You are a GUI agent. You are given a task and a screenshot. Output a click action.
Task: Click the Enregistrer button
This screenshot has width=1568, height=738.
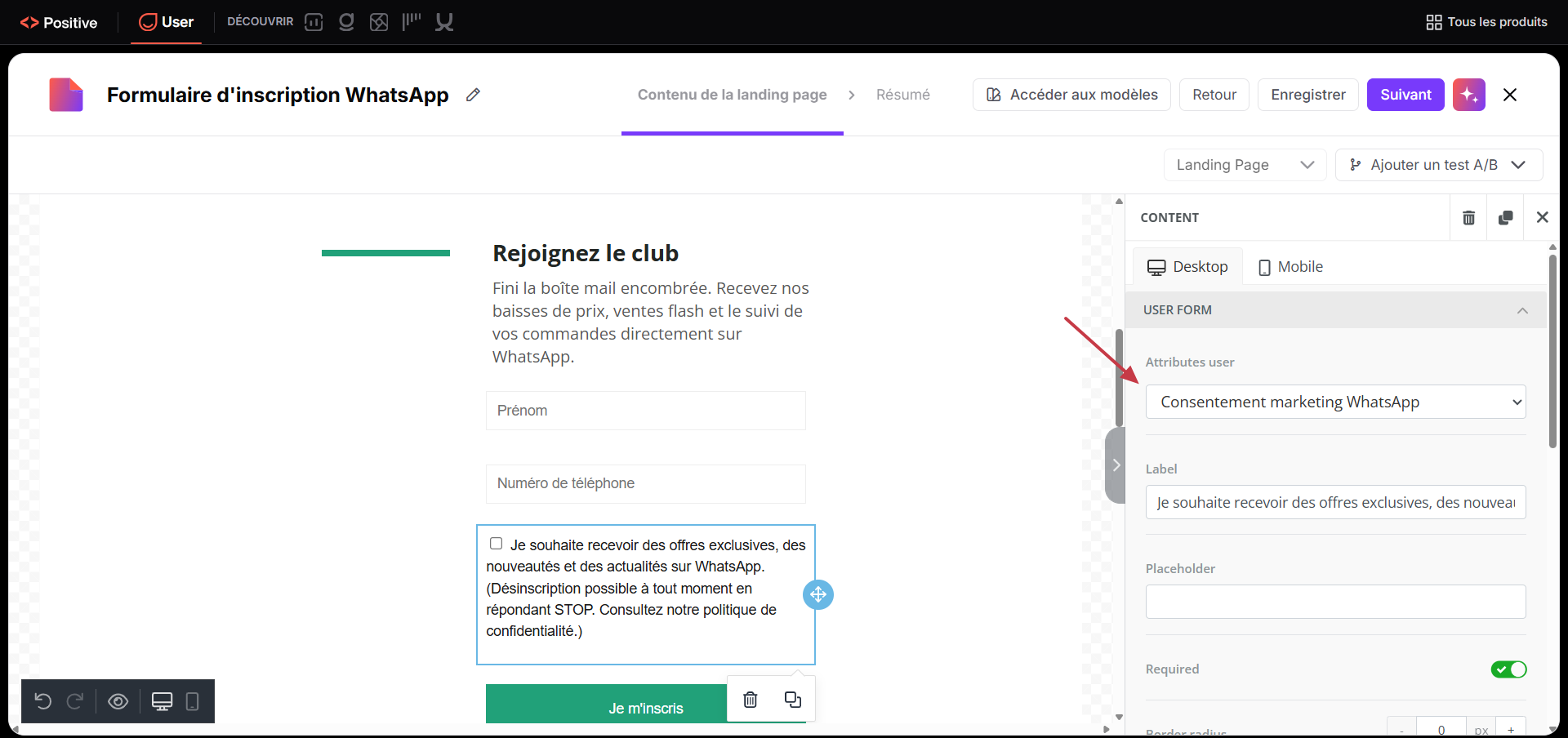1308,95
